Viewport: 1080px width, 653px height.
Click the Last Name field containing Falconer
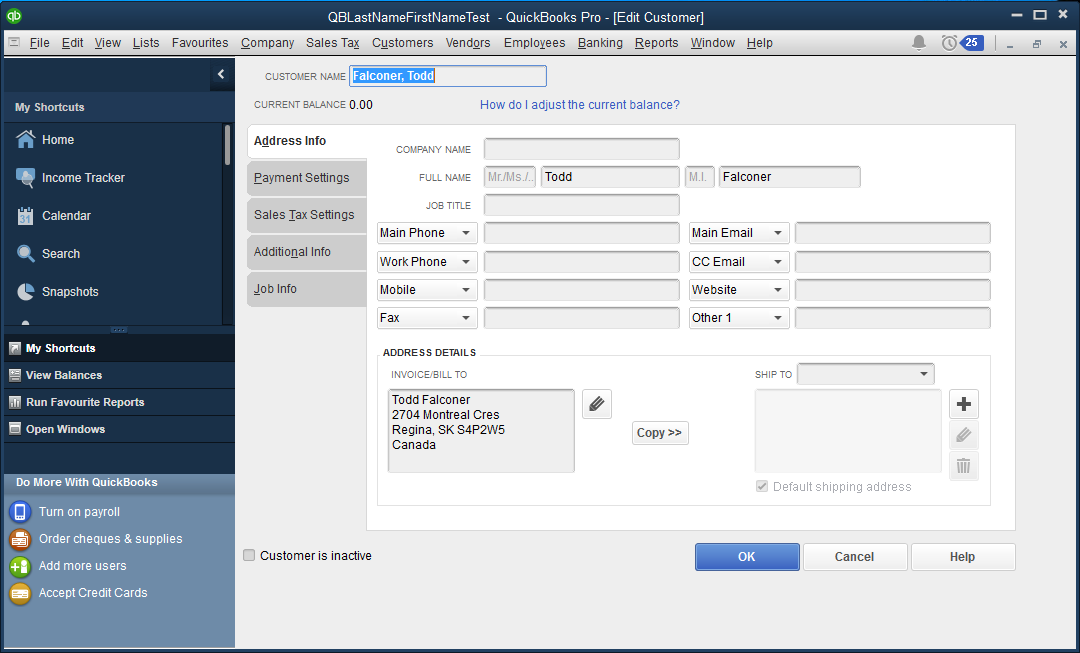pyautogui.click(x=789, y=177)
